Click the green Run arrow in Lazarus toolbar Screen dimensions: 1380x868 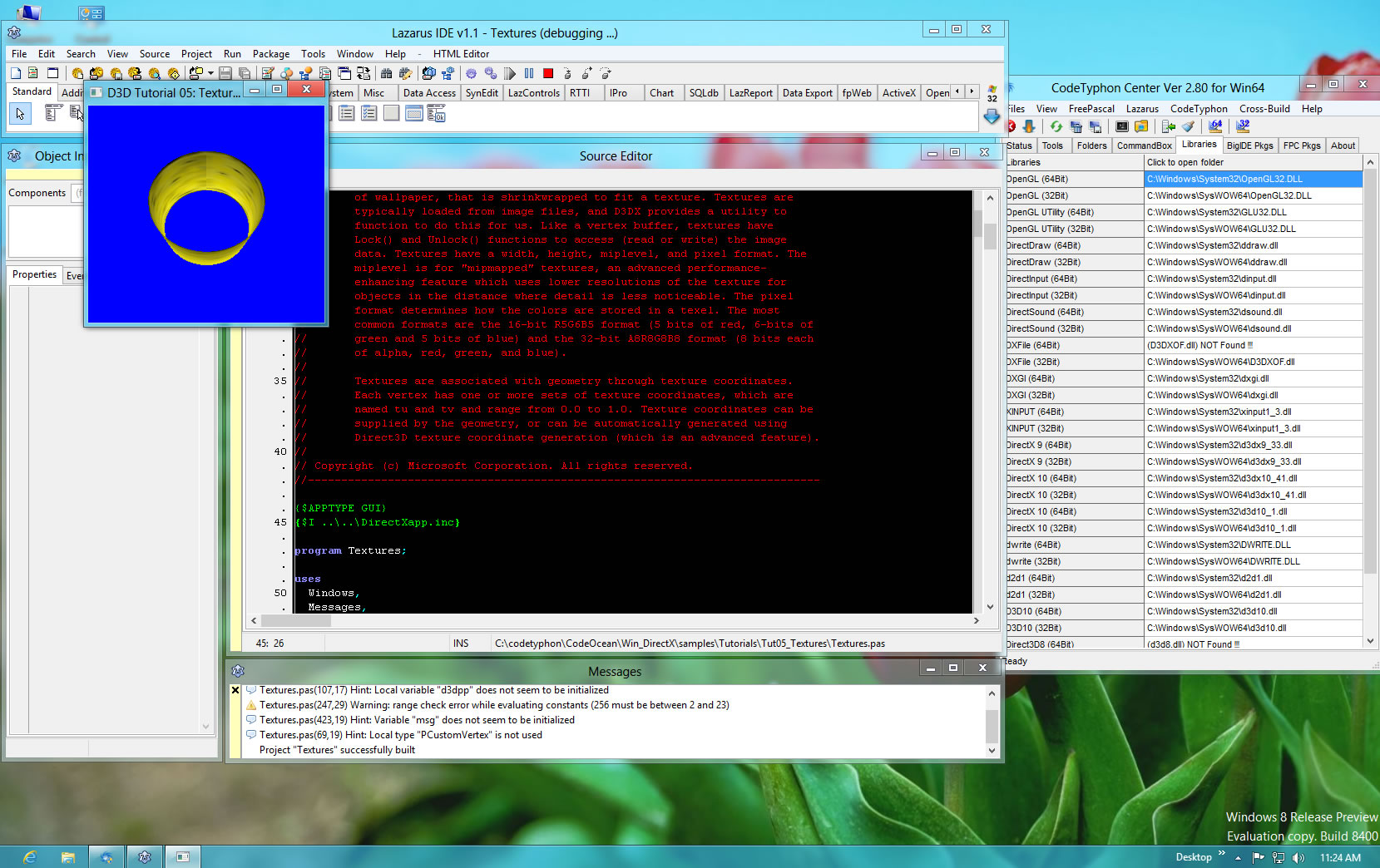(x=510, y=73)
